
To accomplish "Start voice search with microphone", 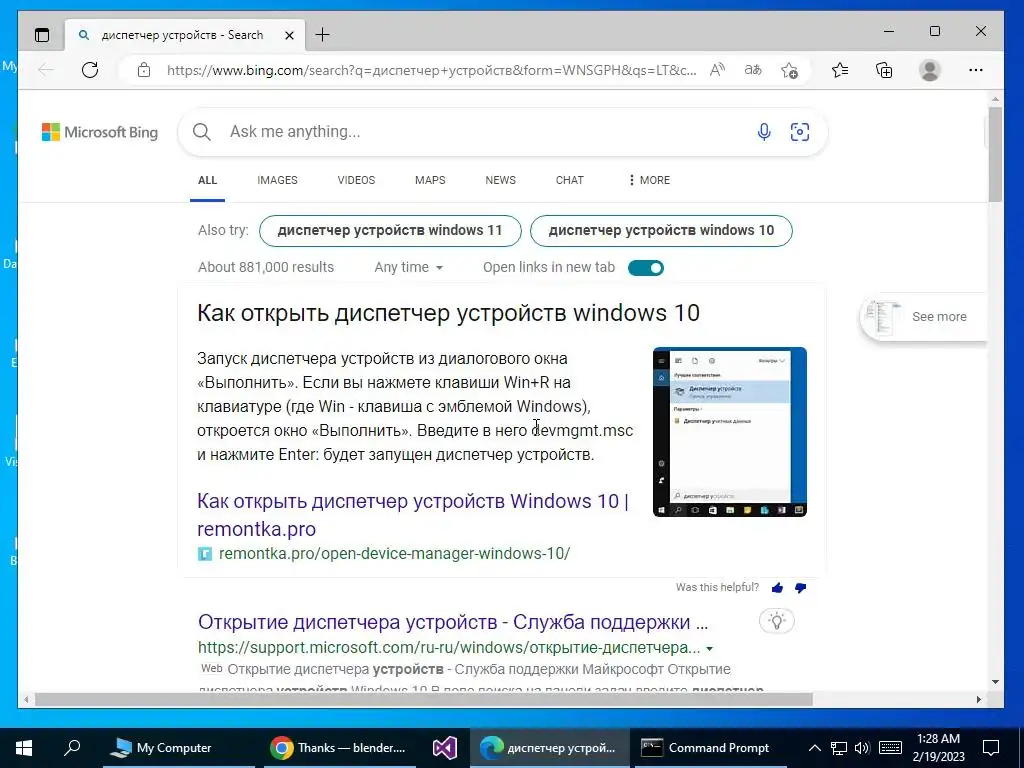I will [763, 132].
